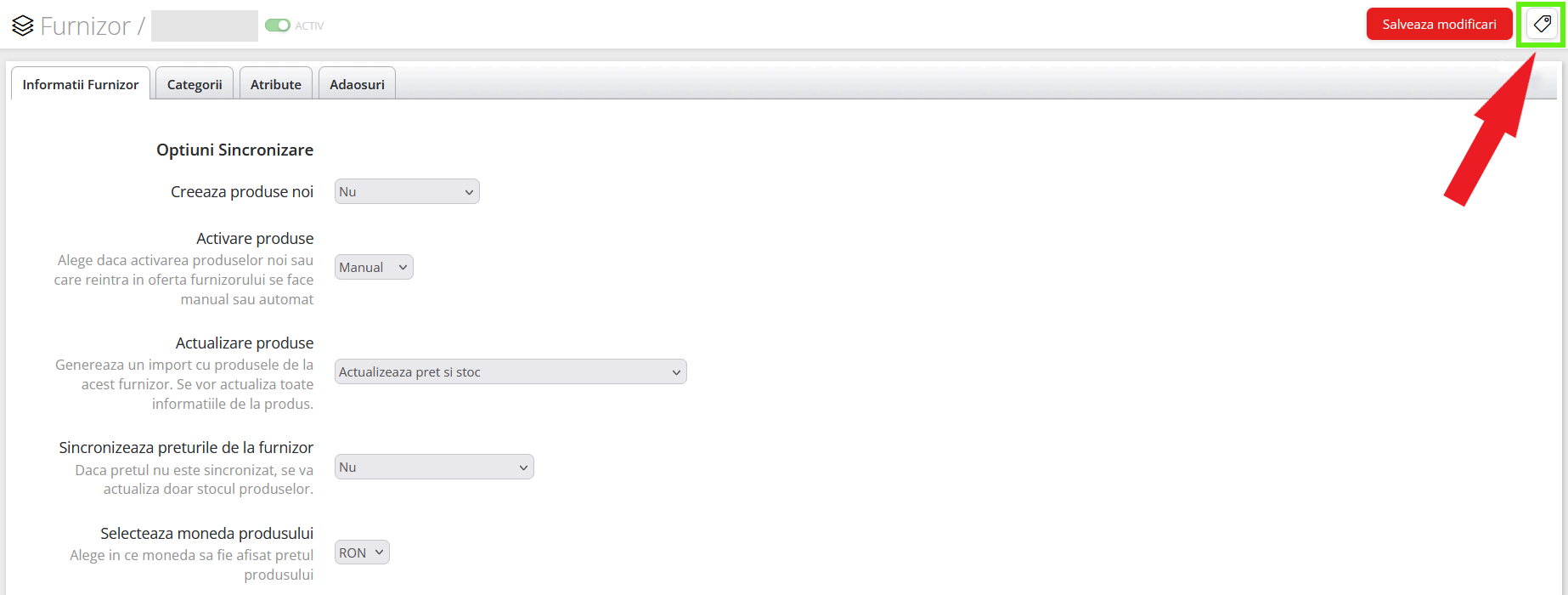Go to the Adaosuri tab
Viewport: 1568px width, 595px height.
pyautogui.click(x=357, y=84)
